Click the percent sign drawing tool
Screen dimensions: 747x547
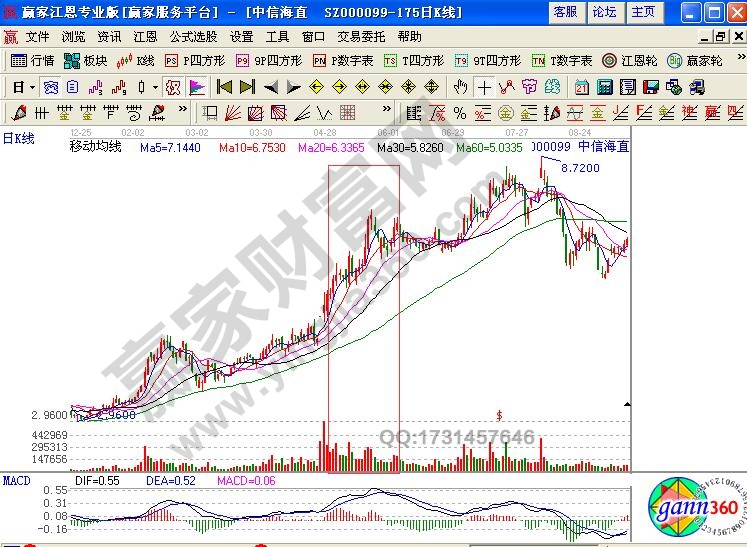(459, 111)
